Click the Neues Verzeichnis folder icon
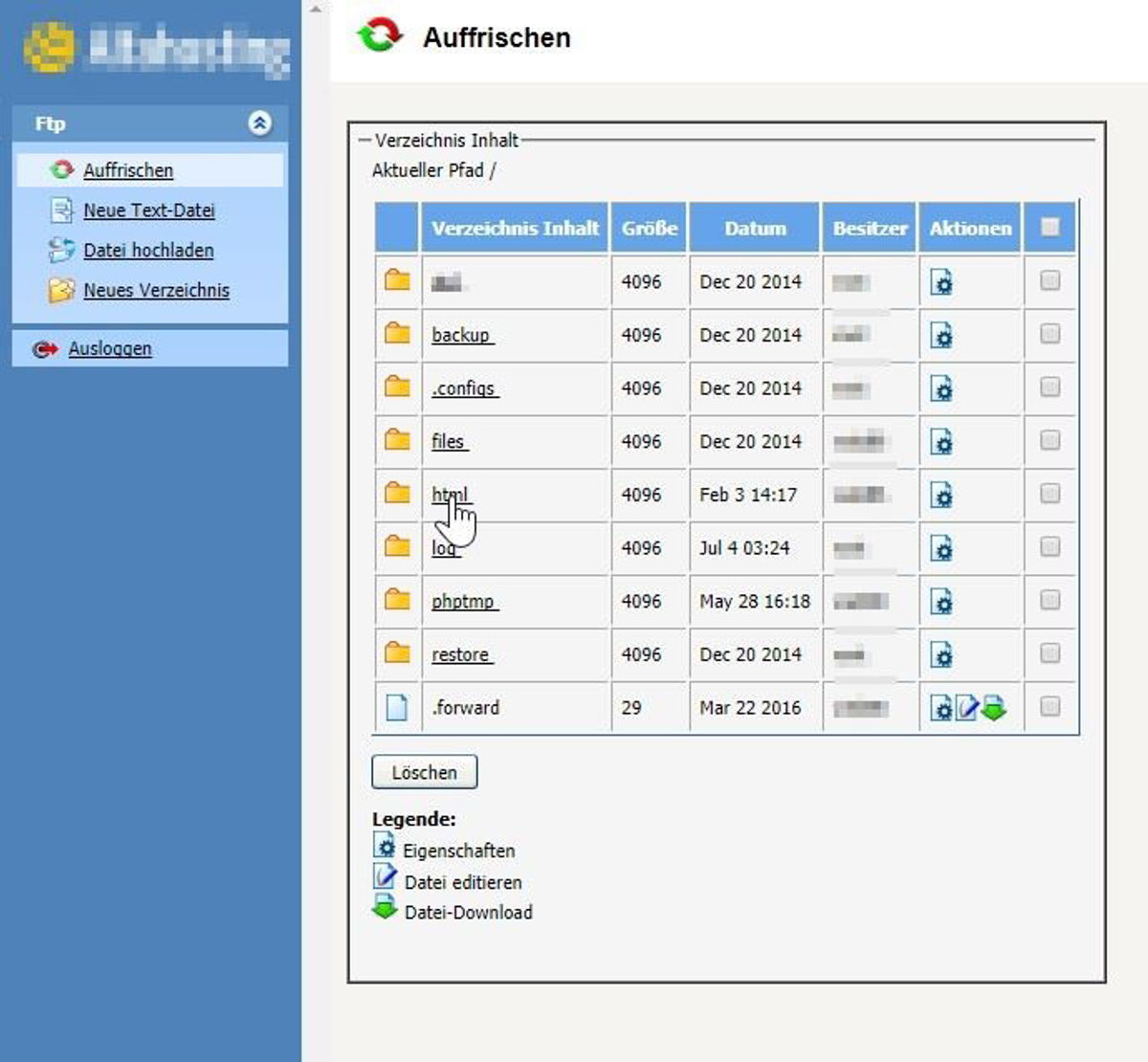The height and width of the screenshot is (1062, 1148). click(62, 291)
